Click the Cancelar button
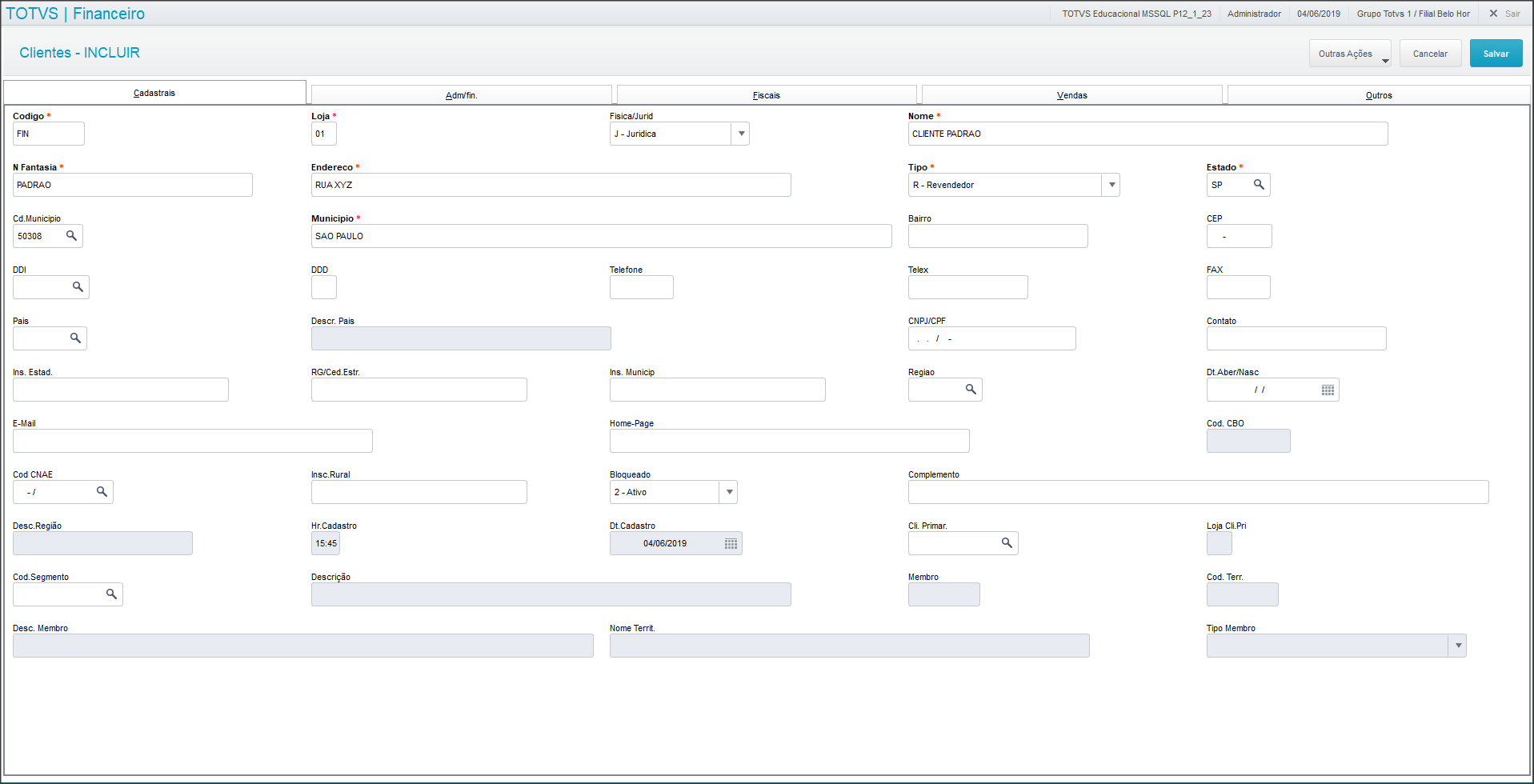This screenshot has width=1534, height=784. pyautogui.click(x=1430, y=54)
